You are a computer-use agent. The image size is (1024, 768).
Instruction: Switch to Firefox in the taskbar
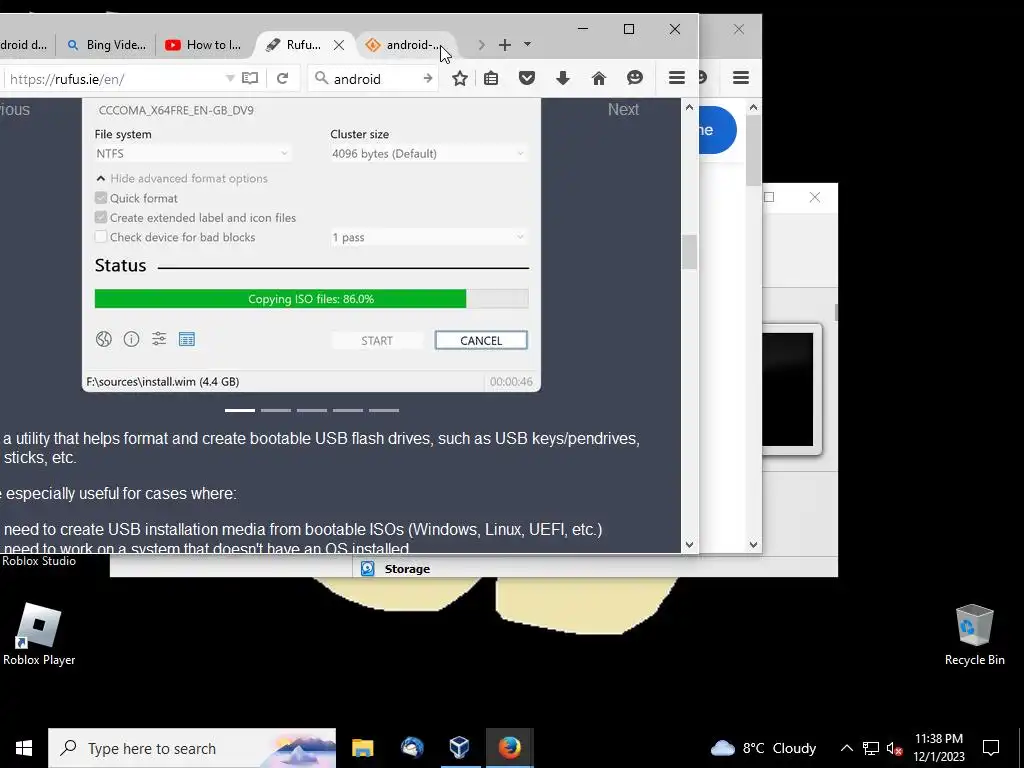coord(509,748)
